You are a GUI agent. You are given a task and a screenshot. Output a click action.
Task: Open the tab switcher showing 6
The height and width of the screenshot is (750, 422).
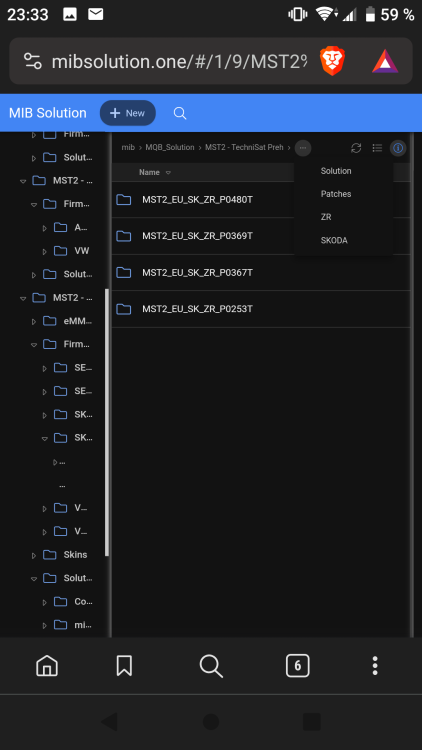click(298, 665)
